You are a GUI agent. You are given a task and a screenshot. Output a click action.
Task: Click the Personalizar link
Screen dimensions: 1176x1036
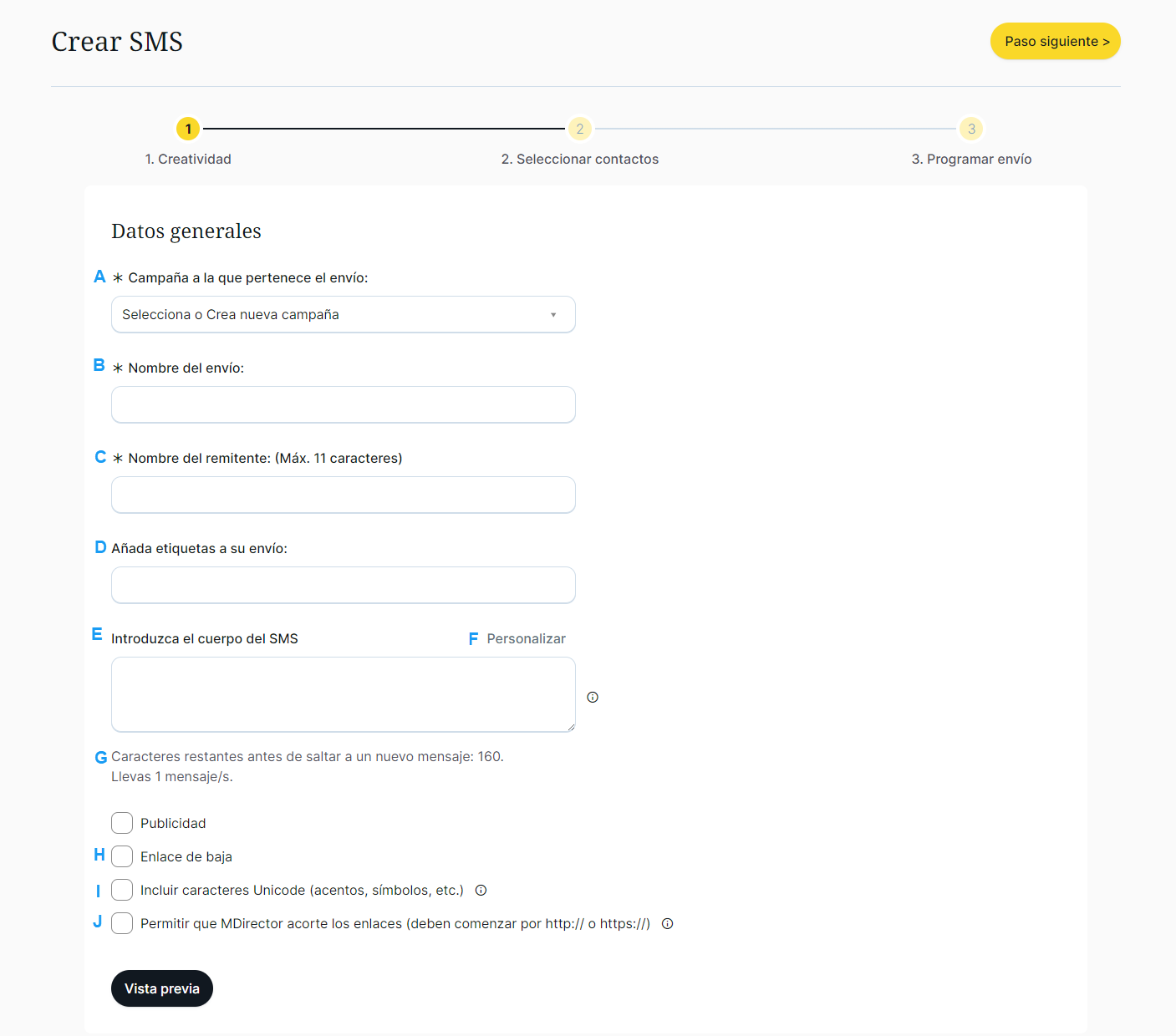(526, 638)
